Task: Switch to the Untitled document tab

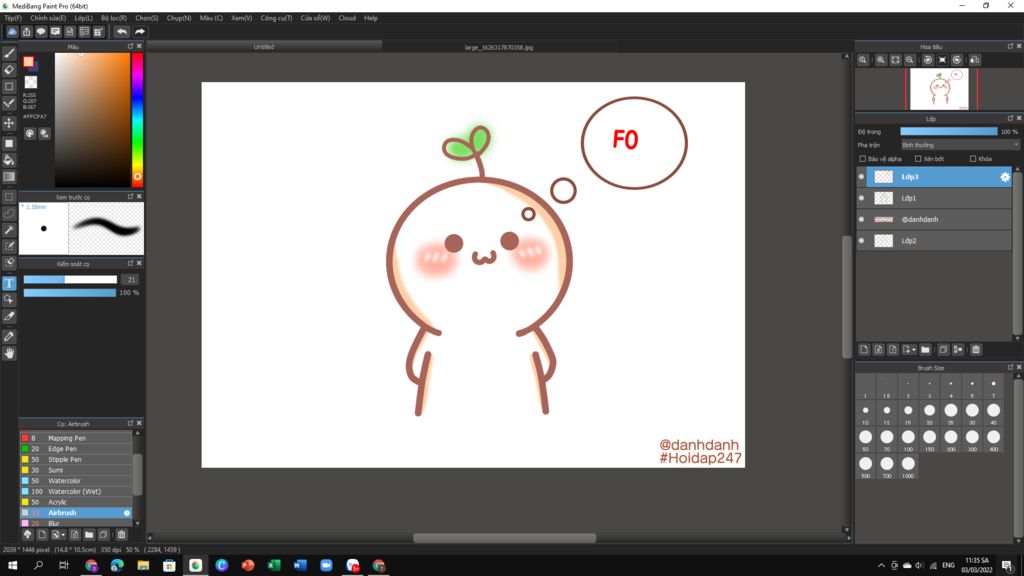Action: tap(264, 47)
